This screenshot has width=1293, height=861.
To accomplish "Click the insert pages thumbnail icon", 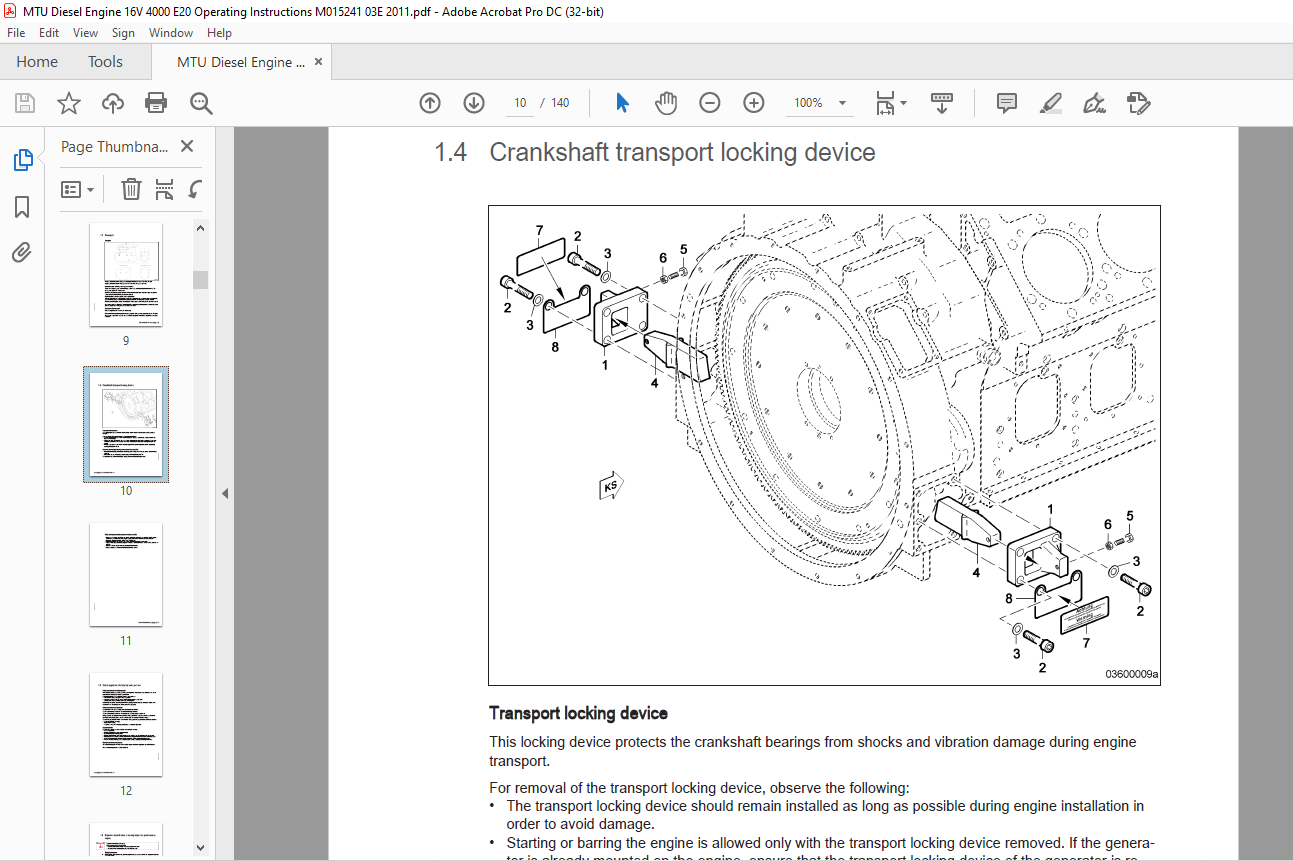I will pyautogui.click(x=165, y=189).
